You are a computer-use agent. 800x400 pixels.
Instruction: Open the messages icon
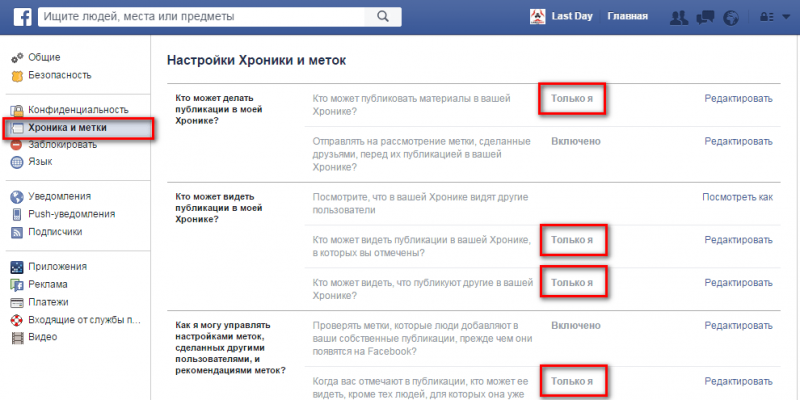pos(705,17)
